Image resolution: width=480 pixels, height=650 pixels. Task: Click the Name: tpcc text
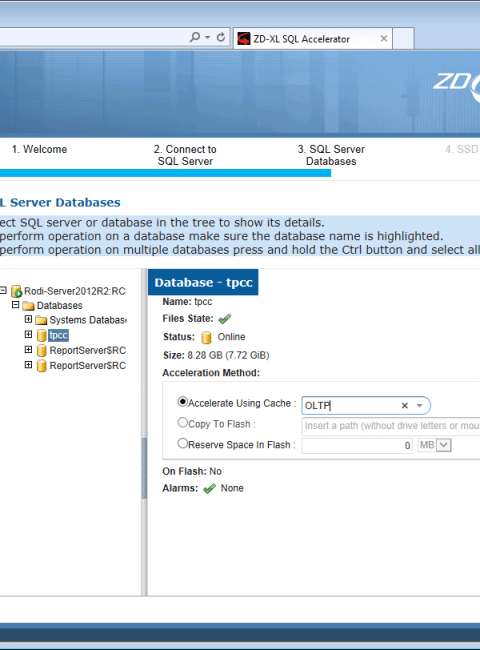(x=187, y=301)
